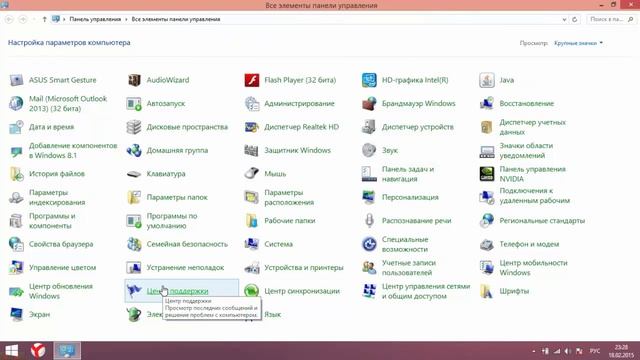Click the Up one level arrow
The image size is (640, 360).
point(44,19)
